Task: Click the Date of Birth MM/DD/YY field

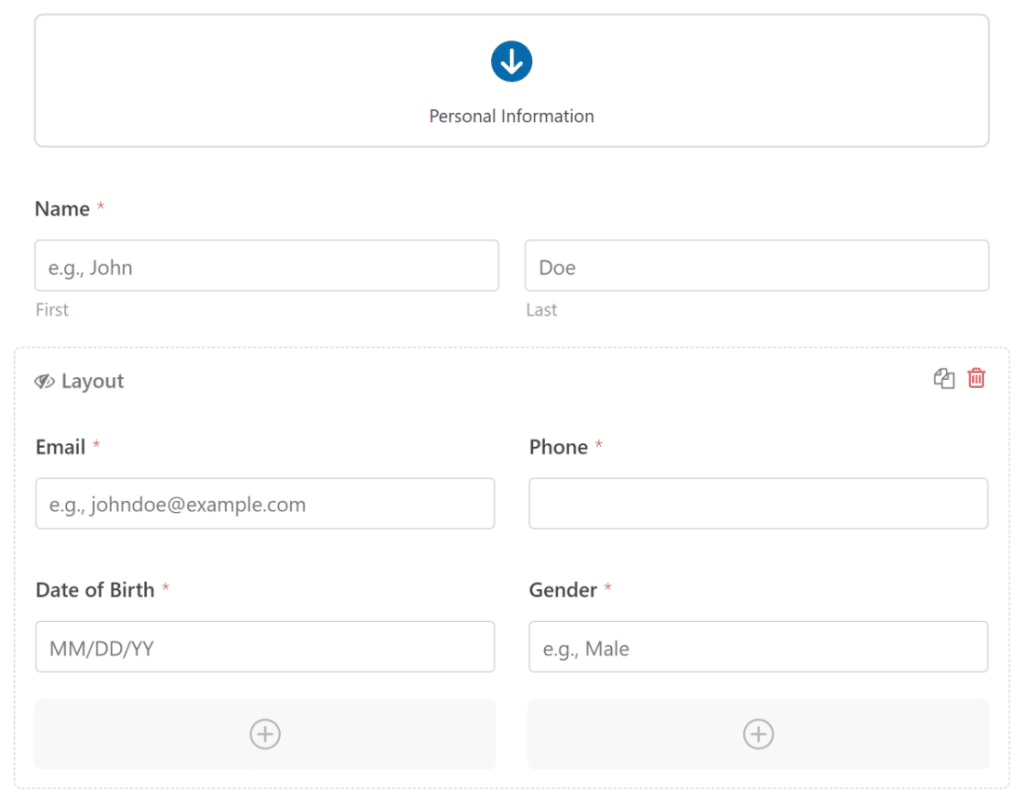Action: [265, 648]
